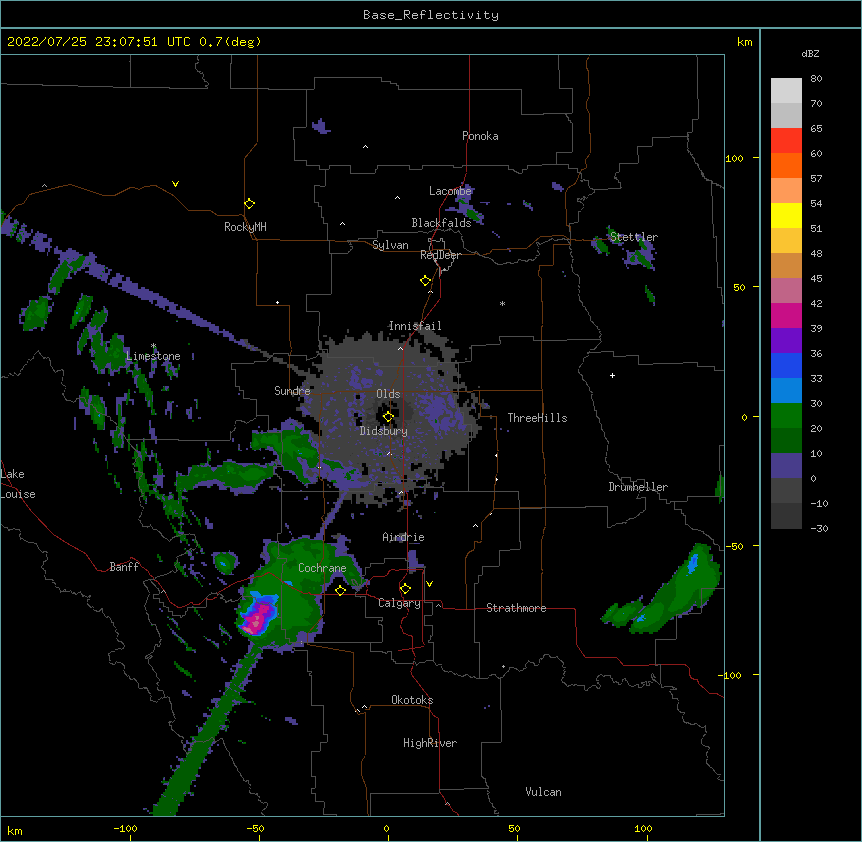
Task: Click the yellow diamond marker near RockyMH
Action: point(249,204)
